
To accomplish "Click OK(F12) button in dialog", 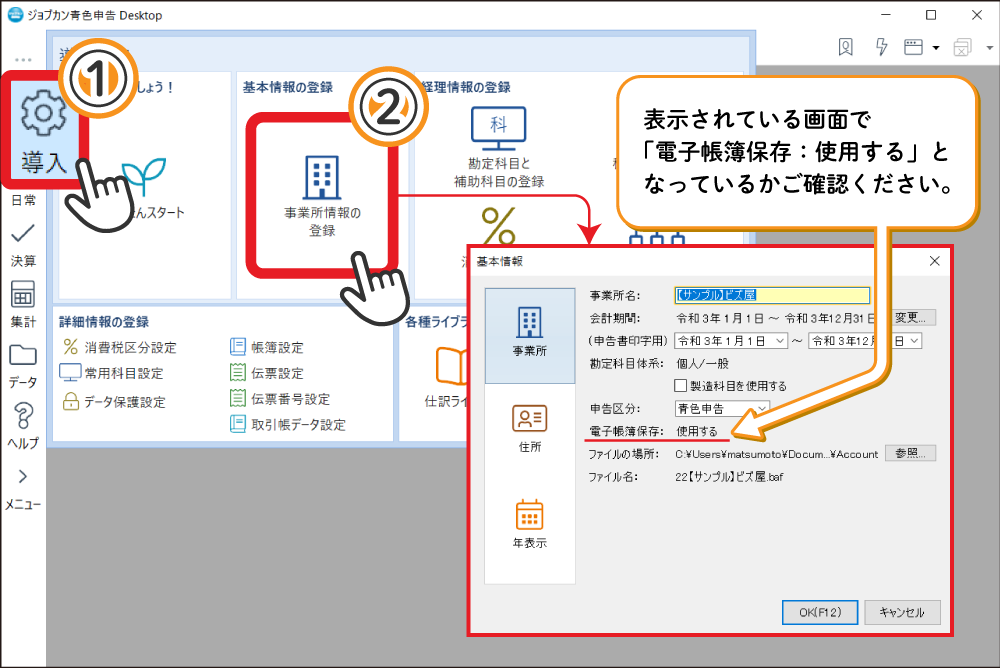I will pos(820,612).
